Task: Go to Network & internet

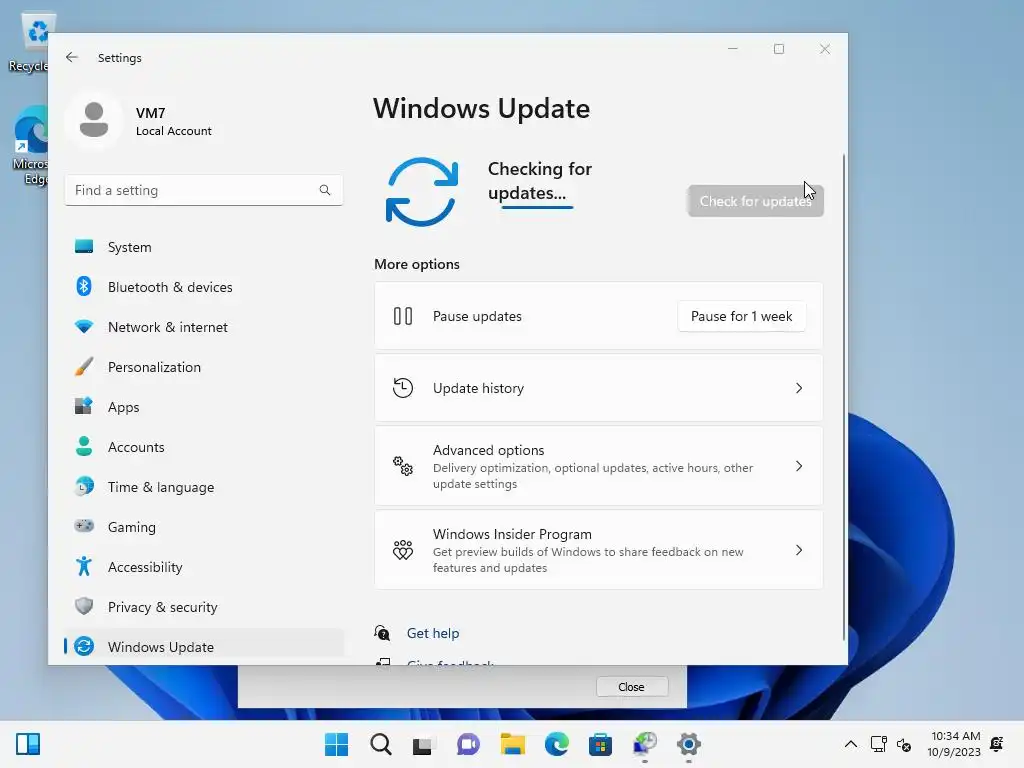Action: (204, 327)
